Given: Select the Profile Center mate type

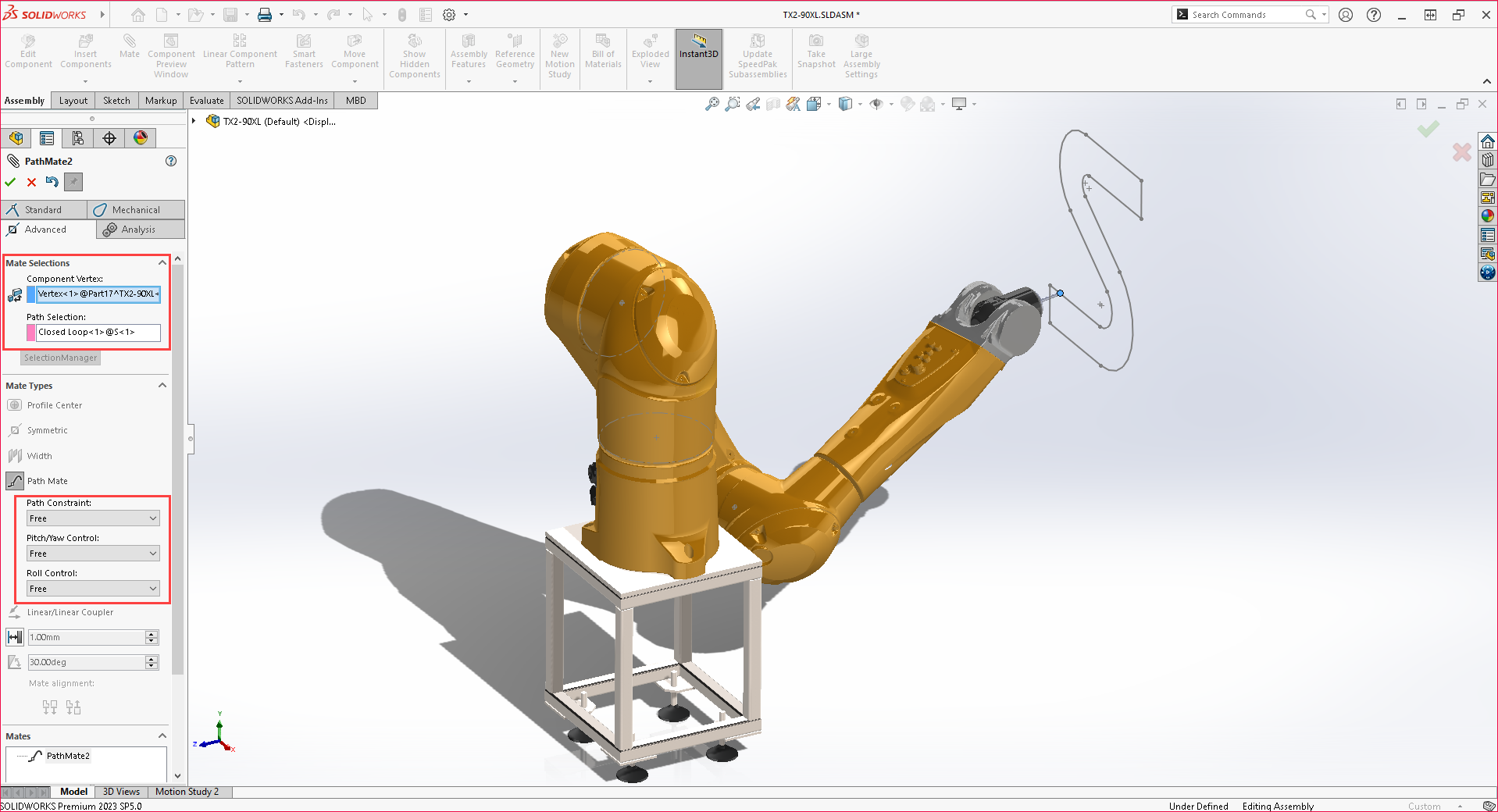Looking at the screenshot, I should point(47,404).
